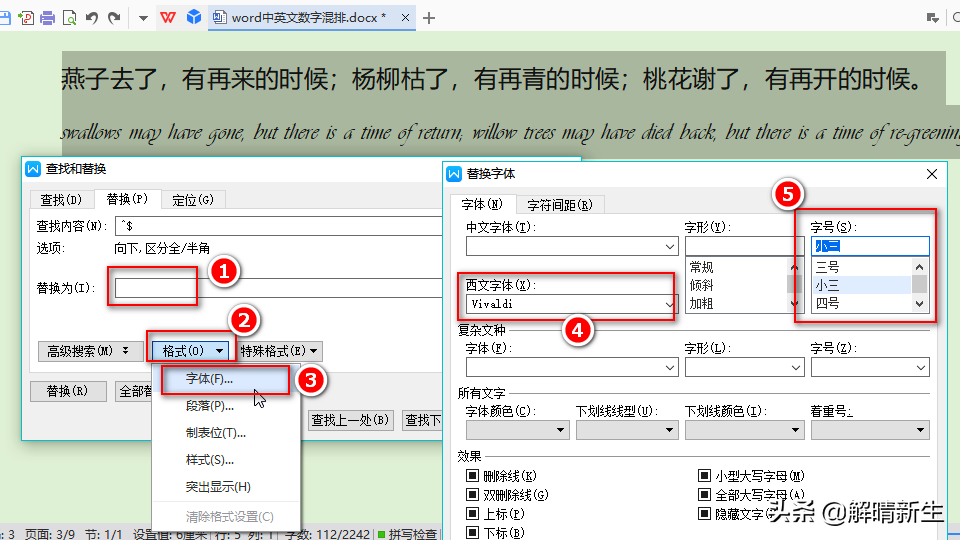This screenshot has height=540, width=960.
Task: Switch to 查找(D) tab
Action: pos(61,200)
